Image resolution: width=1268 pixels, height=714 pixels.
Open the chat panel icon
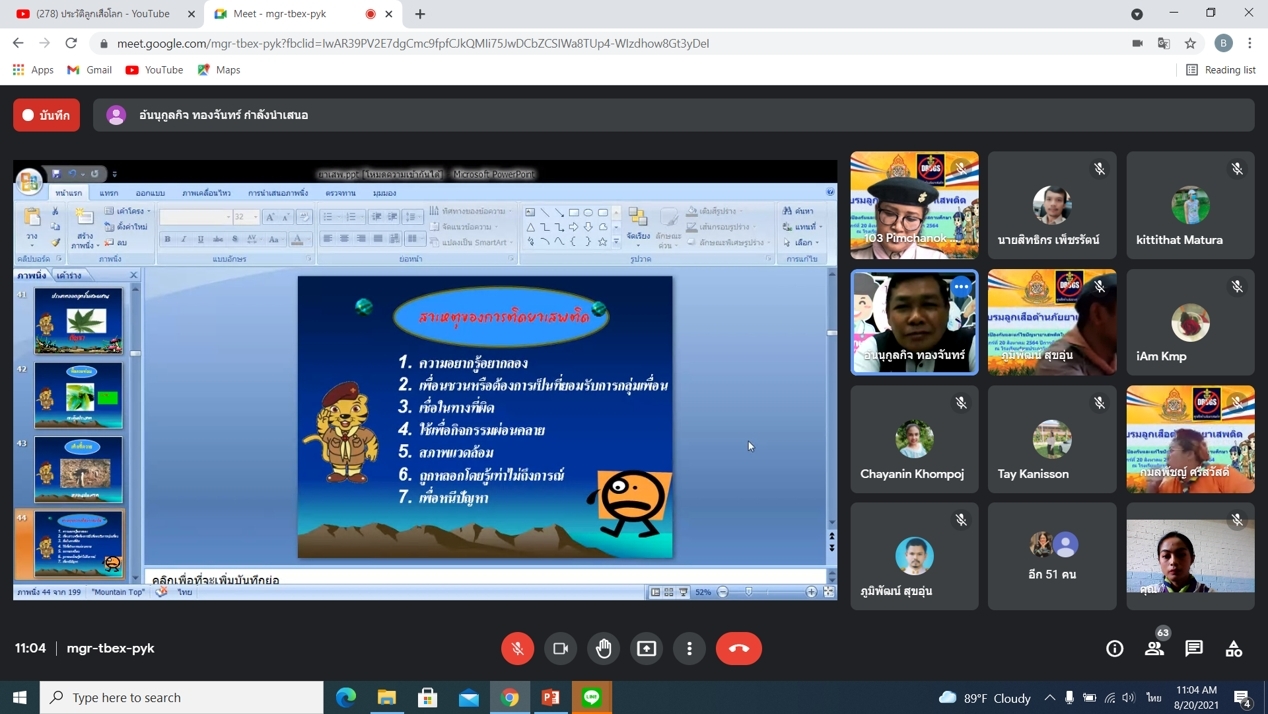1194,648
